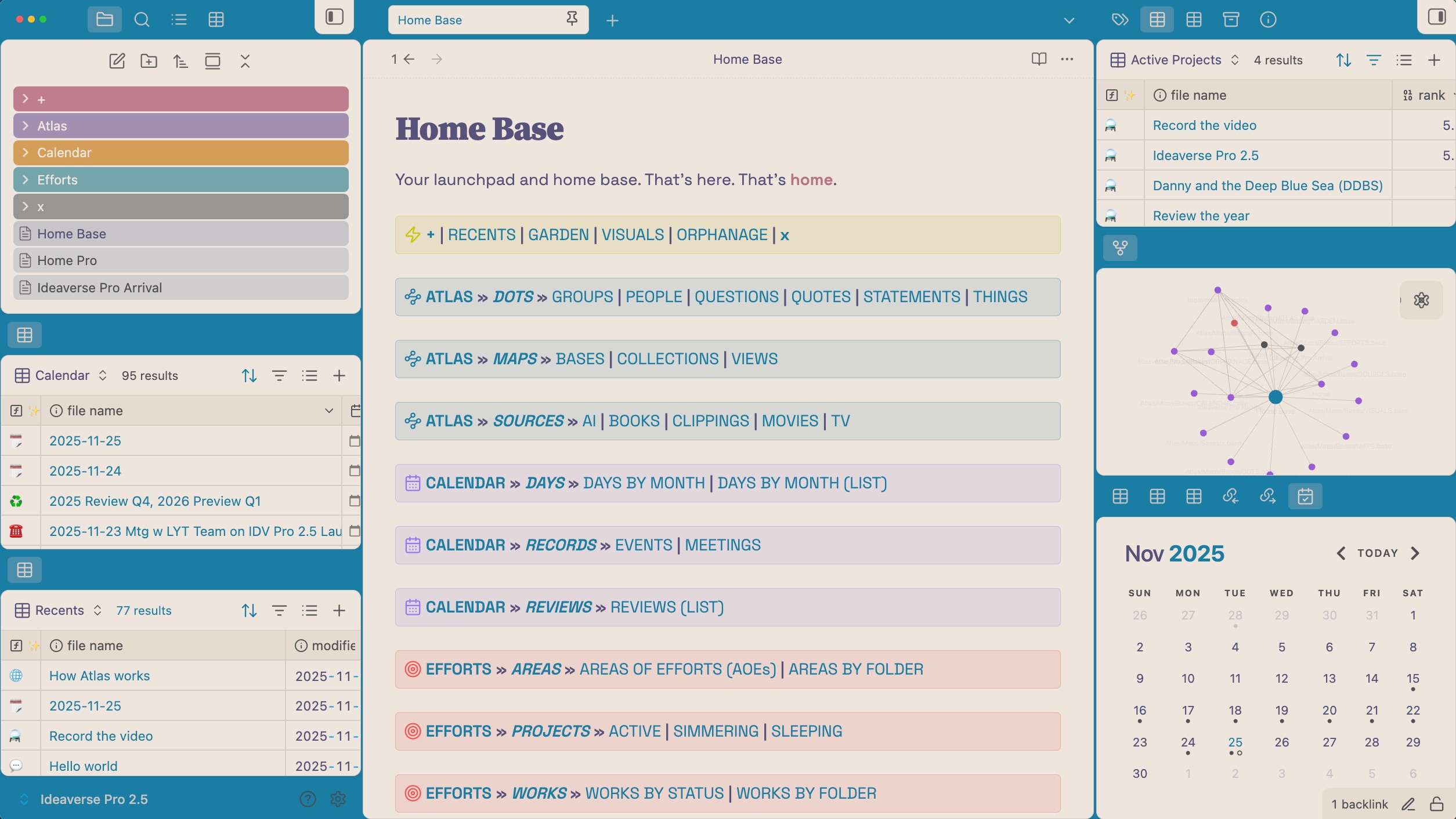The image size is (1456, 819).
Task: Click the new note icon
Action: (117, 61)
